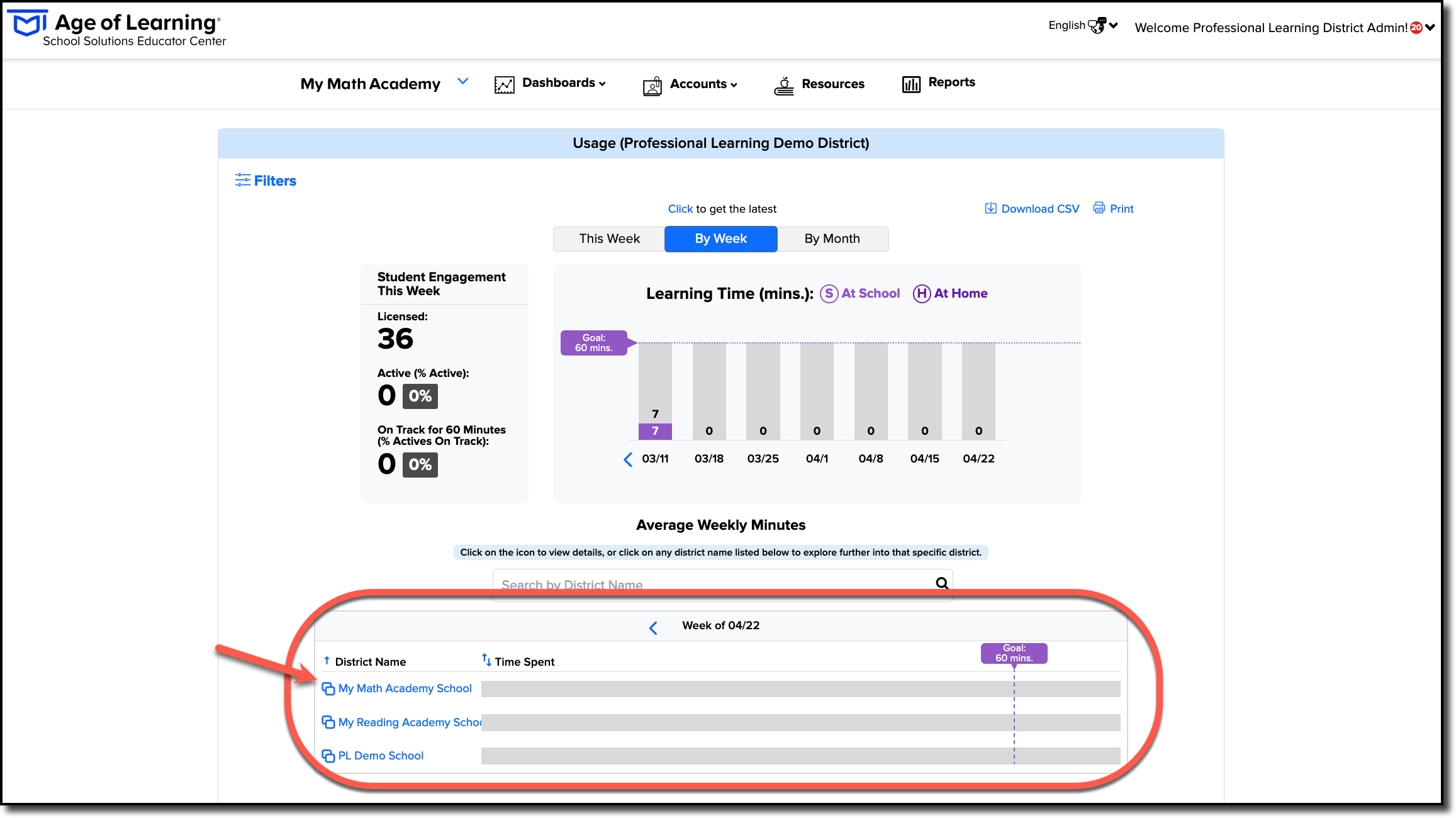The image size is (1456, 818).
Task: Click the Download CSV link
Action: click(x=1040, y=209)
